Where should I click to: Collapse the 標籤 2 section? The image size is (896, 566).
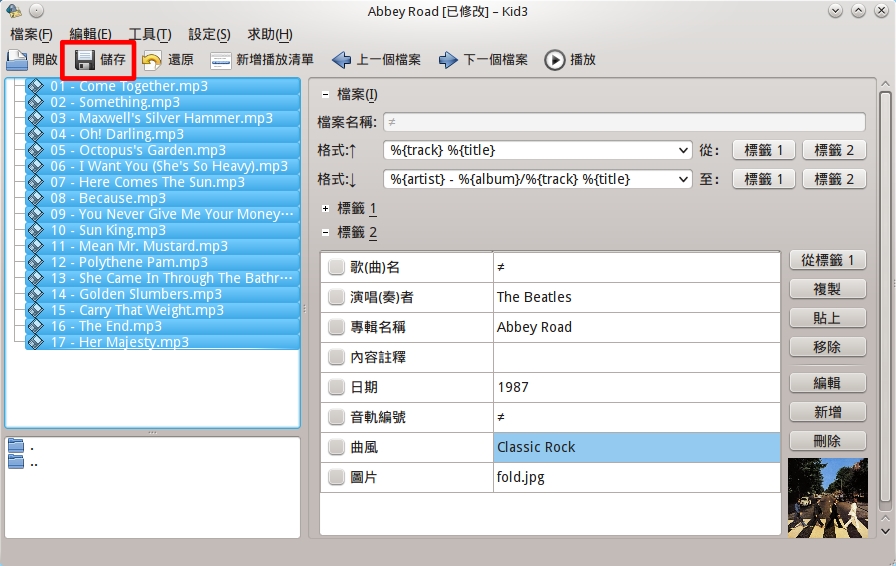pyautogui.click(x=325, y=233)
